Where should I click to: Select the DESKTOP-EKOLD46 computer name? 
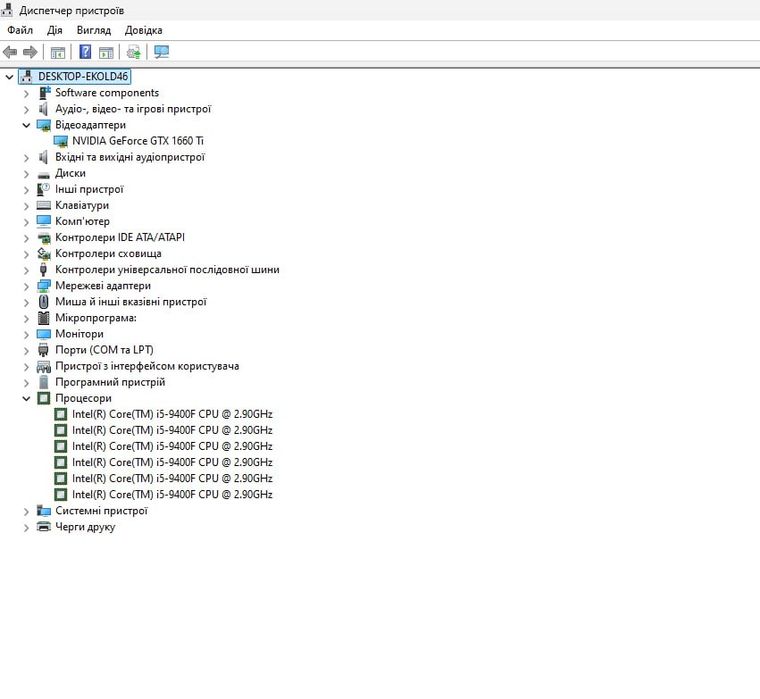[83, 77]
